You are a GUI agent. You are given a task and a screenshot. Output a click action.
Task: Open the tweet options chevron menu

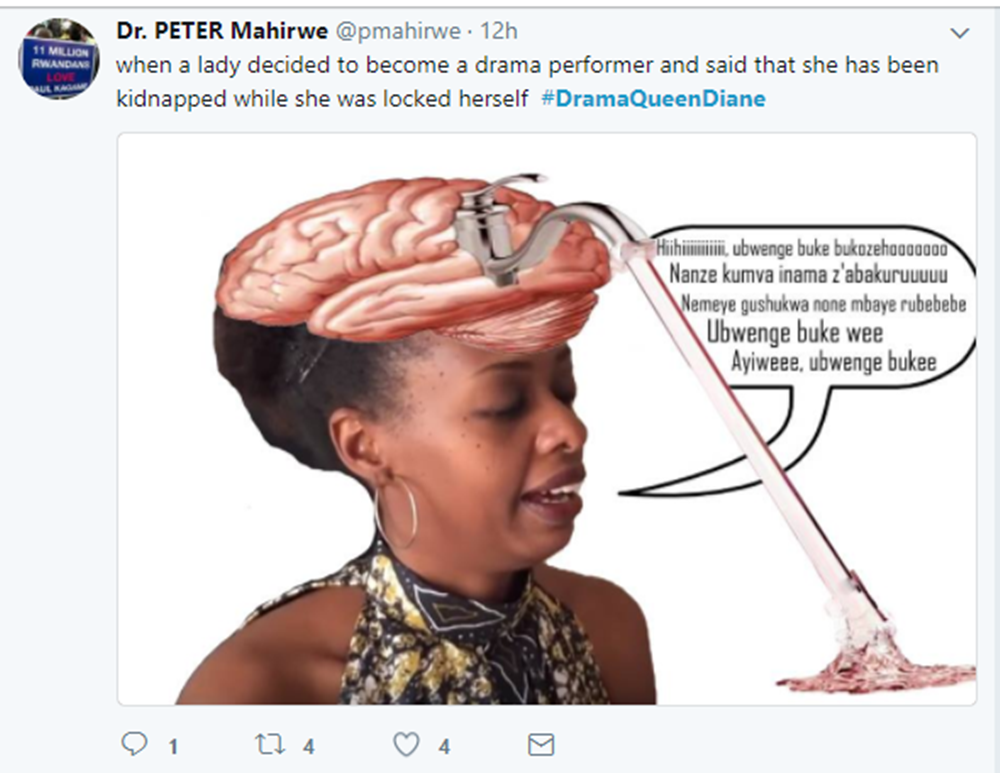click(959, 33)
